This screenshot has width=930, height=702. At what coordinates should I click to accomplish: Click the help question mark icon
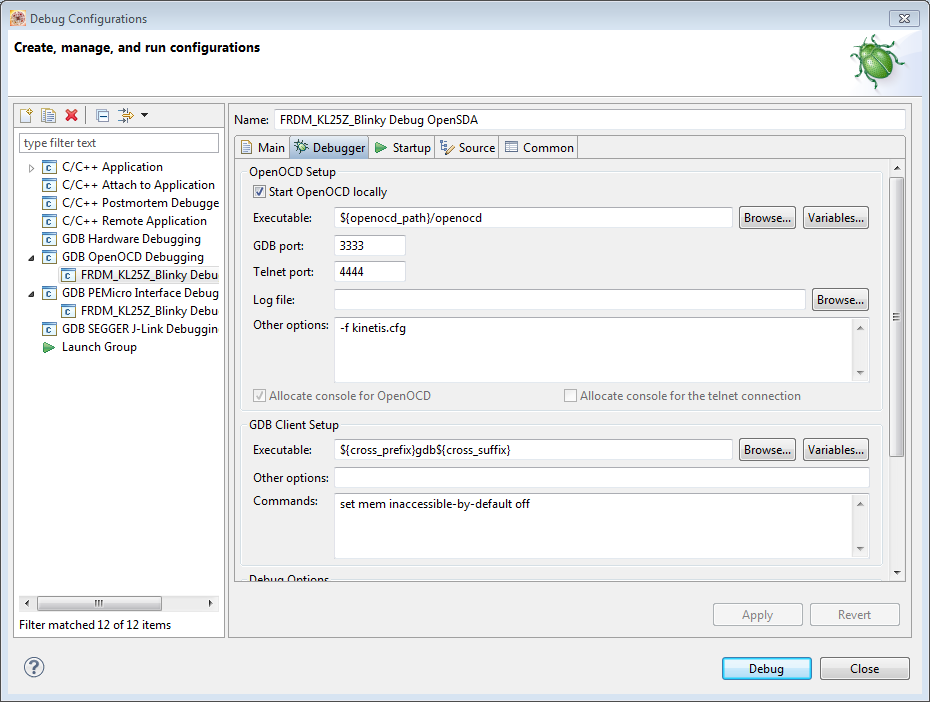pos(35,668)
